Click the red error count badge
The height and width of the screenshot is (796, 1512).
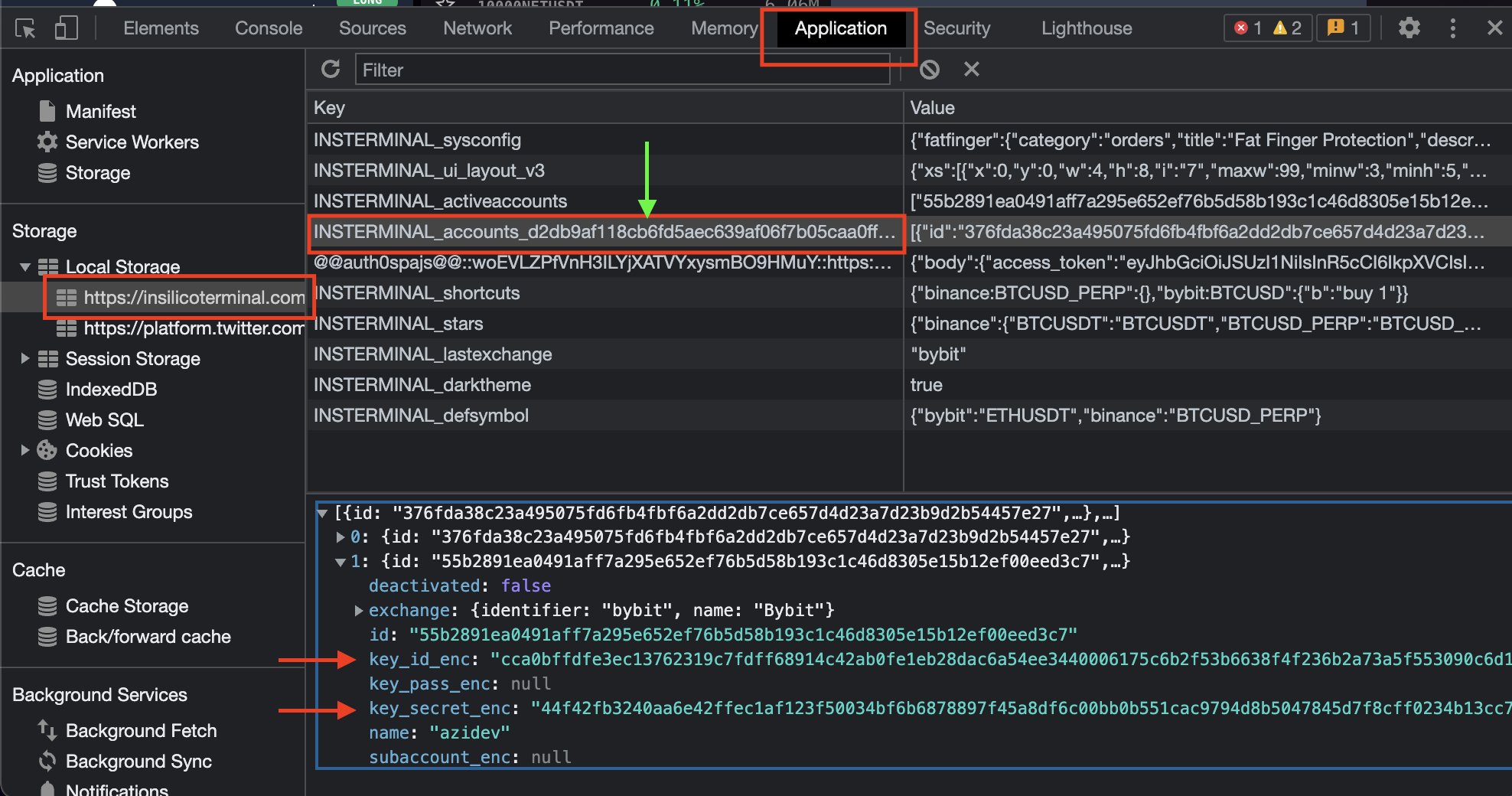pos(1248,28)
